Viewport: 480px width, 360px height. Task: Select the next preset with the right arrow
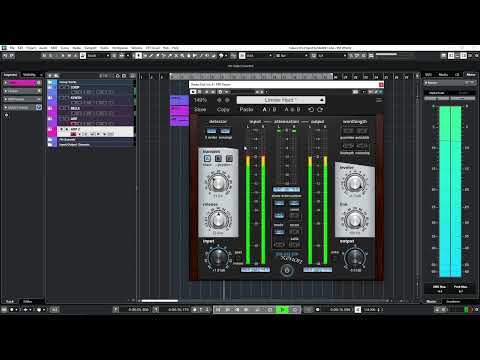pos(227,100)
